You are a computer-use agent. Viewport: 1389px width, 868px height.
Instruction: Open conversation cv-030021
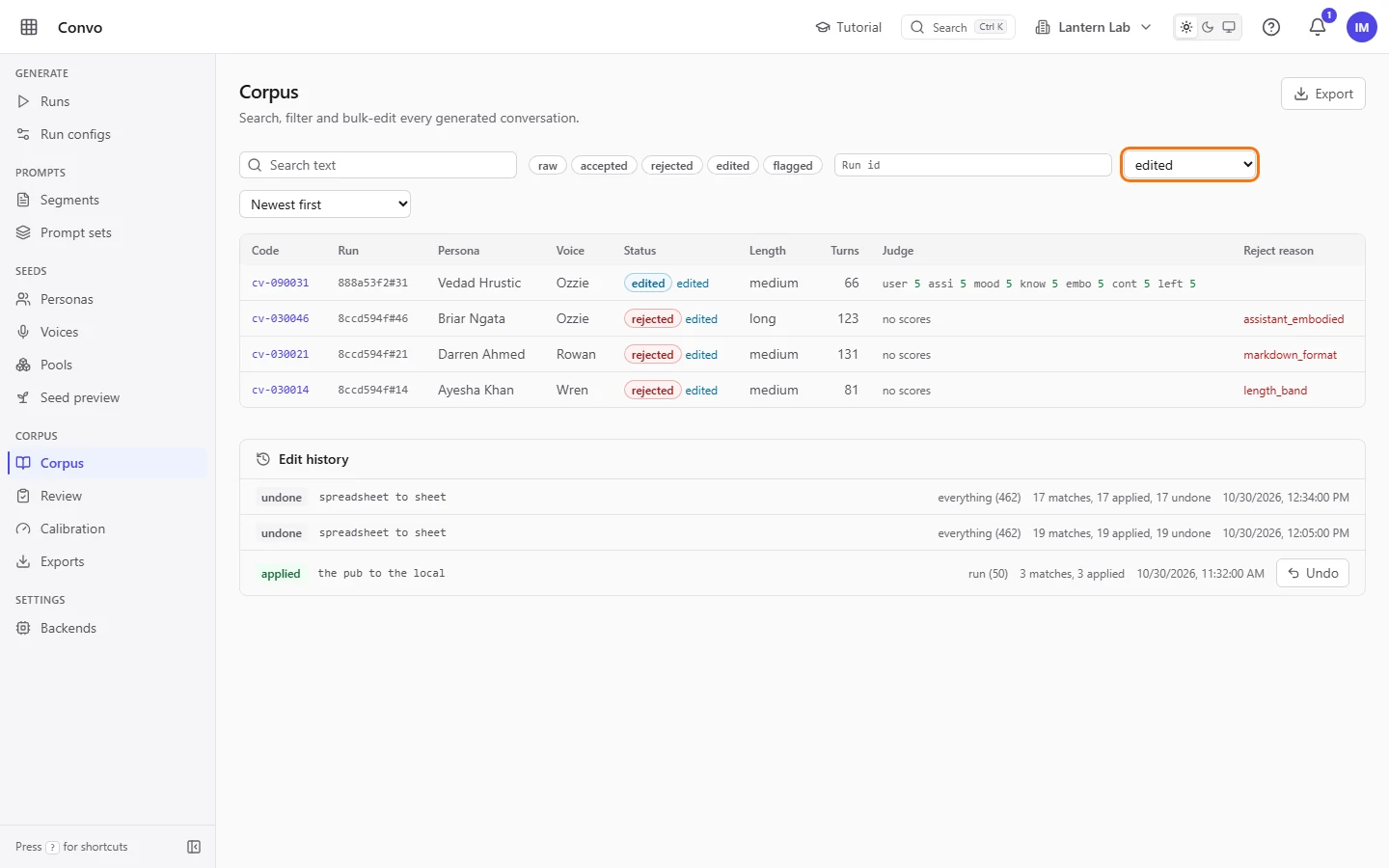coord(281,355)
